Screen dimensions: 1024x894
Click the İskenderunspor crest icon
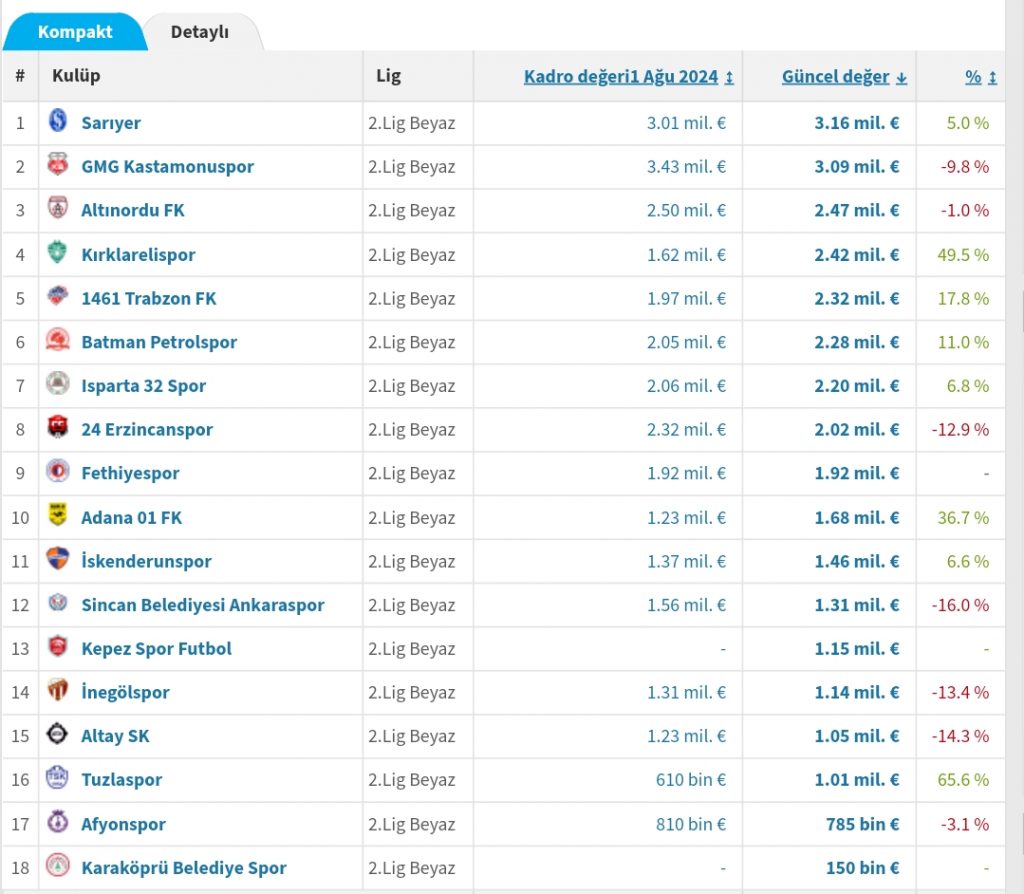coord(58,559)
